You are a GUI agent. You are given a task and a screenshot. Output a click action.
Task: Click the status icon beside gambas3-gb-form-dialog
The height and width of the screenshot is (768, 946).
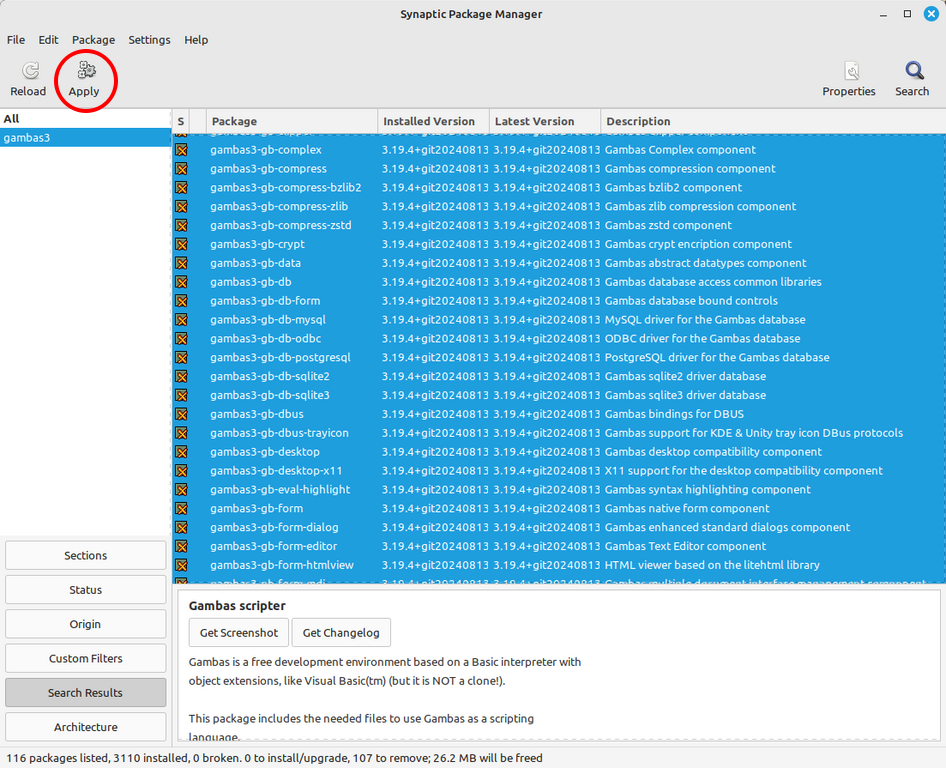click(x=181, y=528)
